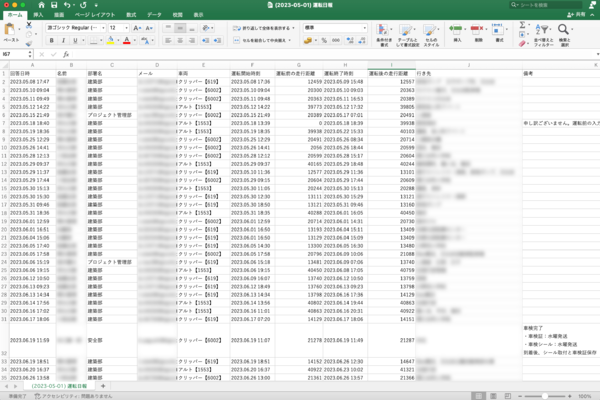This screenshot has height=400, width=600.
Task: Open the Quick Access Toolbar customize arrow
Action: coord(96,5)
